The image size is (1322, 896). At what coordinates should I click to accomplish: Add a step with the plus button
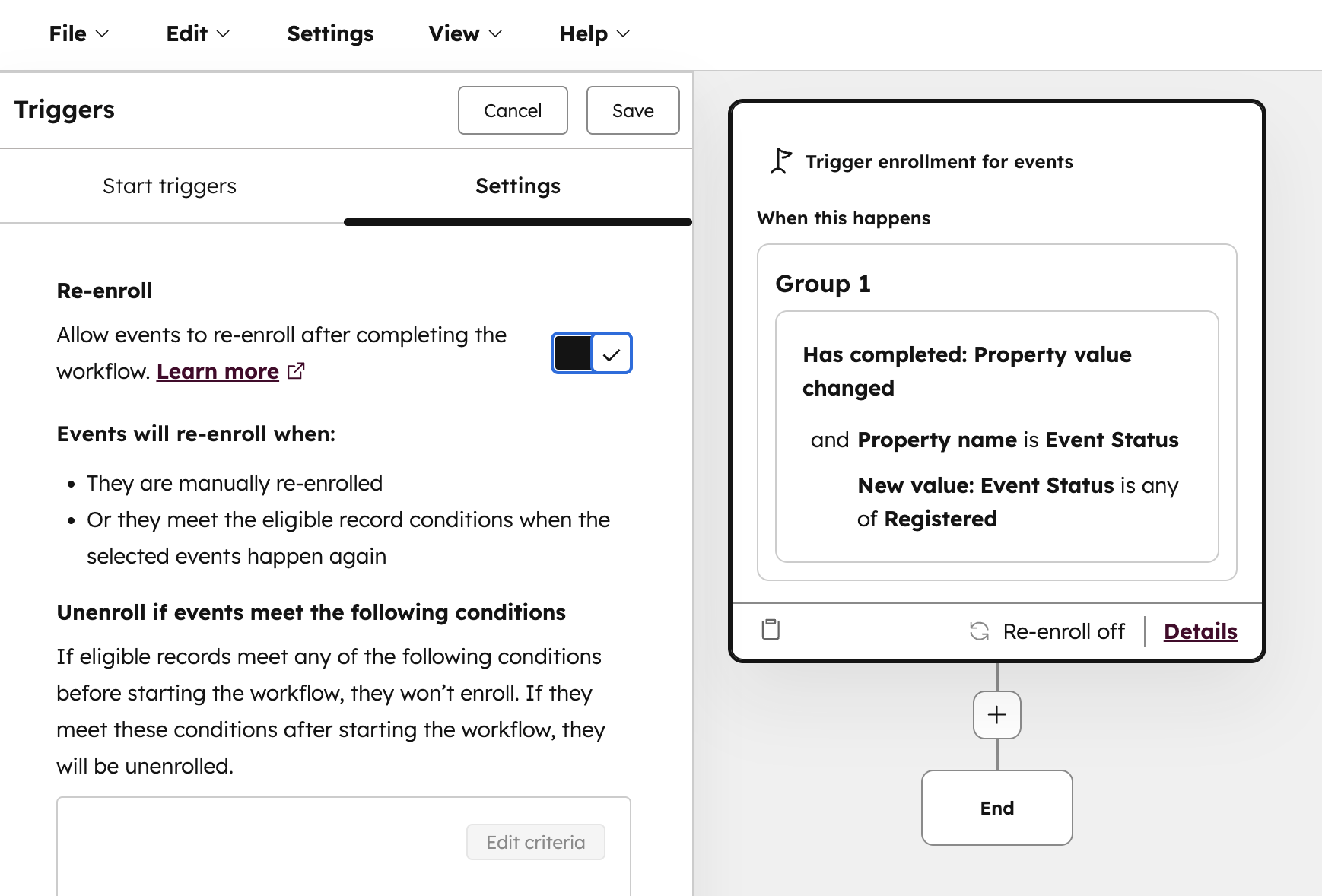(997, 715)
